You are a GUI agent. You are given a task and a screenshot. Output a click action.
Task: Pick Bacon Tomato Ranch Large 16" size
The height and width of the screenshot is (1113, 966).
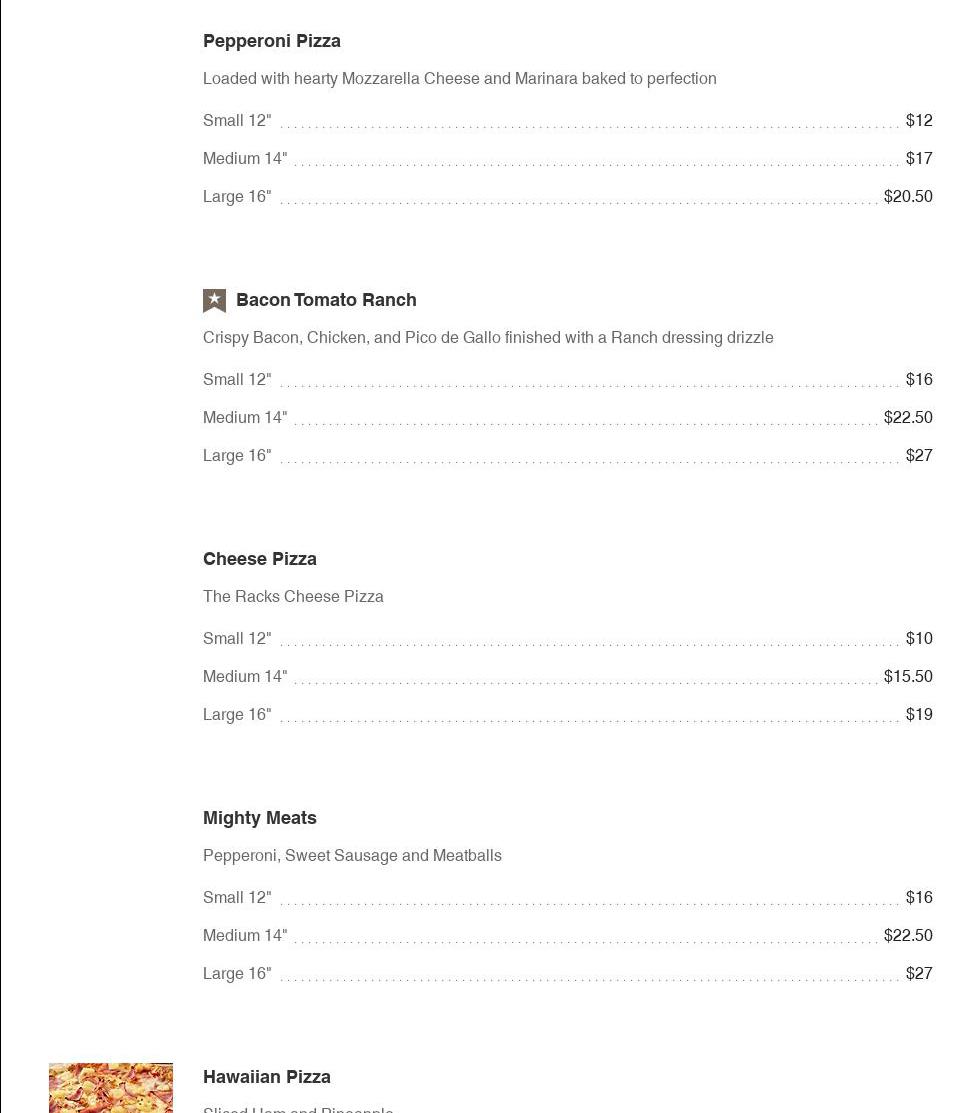click(237, 456)
